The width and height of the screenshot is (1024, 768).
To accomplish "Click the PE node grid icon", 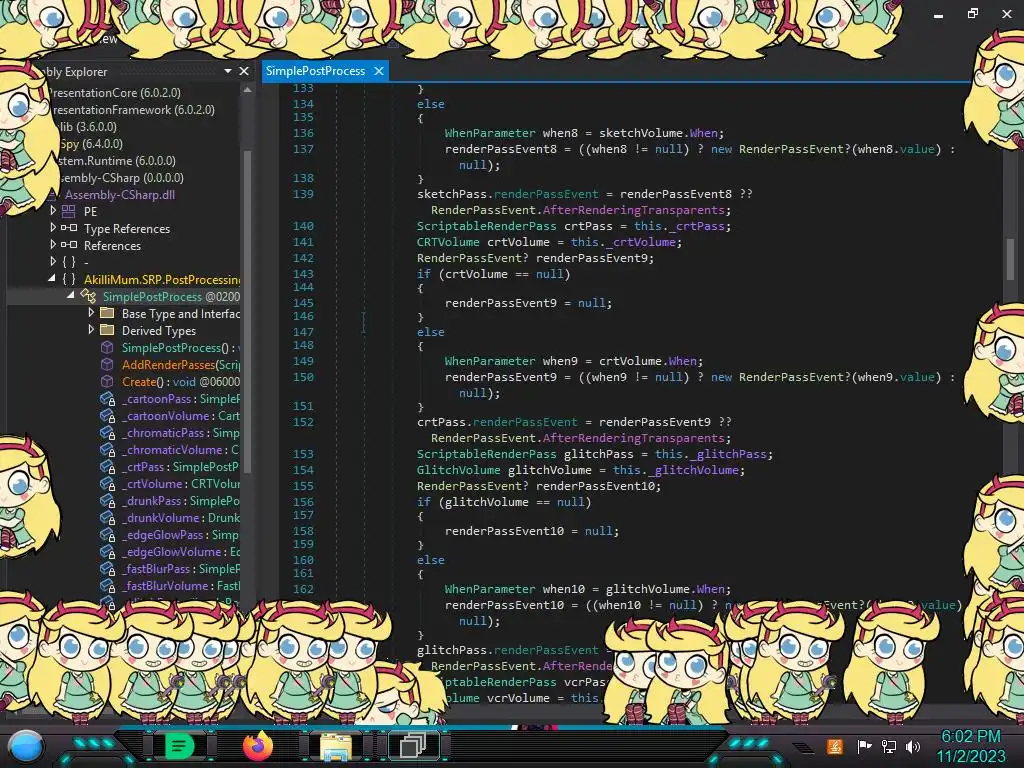I will coord(69,211).
